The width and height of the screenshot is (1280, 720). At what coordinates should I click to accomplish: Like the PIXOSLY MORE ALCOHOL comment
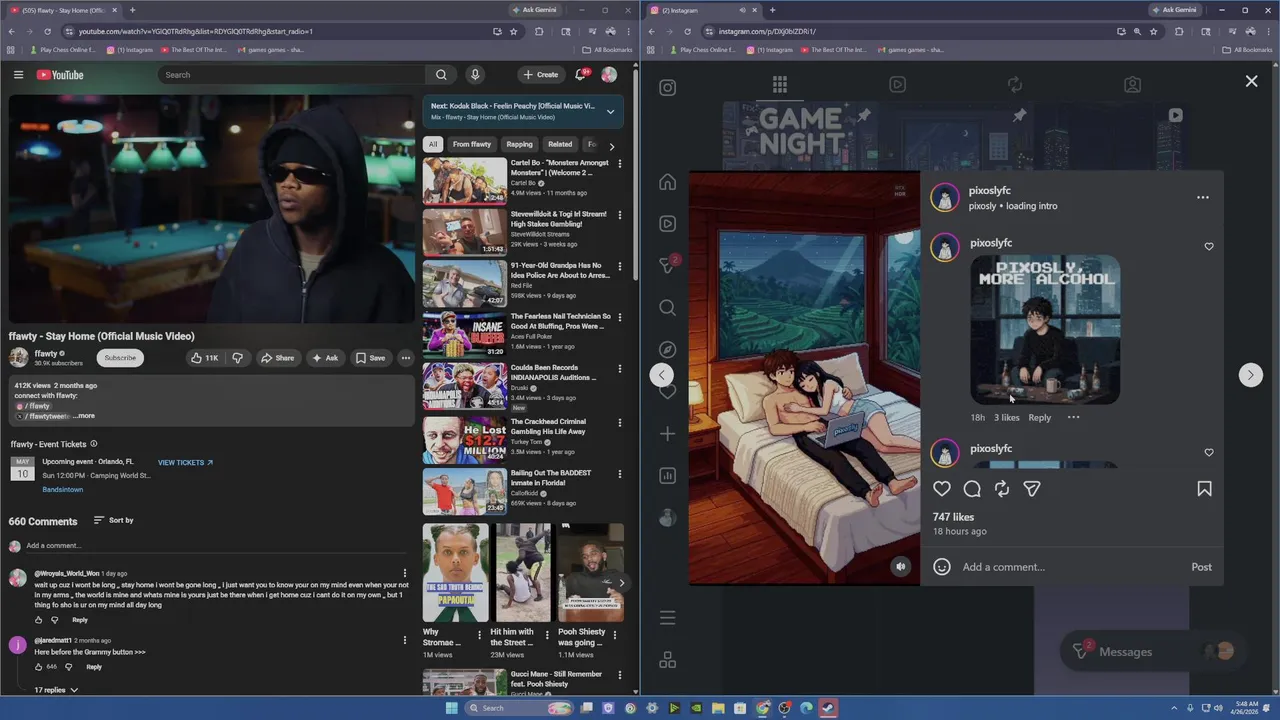(x=1209, y=247)
